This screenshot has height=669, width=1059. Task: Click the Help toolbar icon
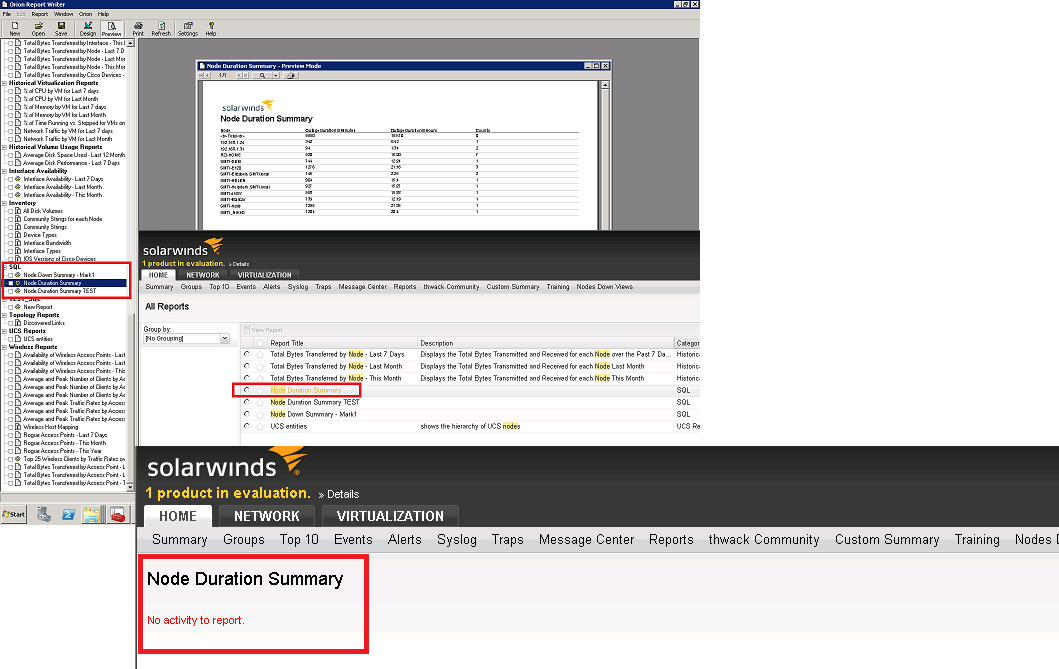click(x=211, y=28)
